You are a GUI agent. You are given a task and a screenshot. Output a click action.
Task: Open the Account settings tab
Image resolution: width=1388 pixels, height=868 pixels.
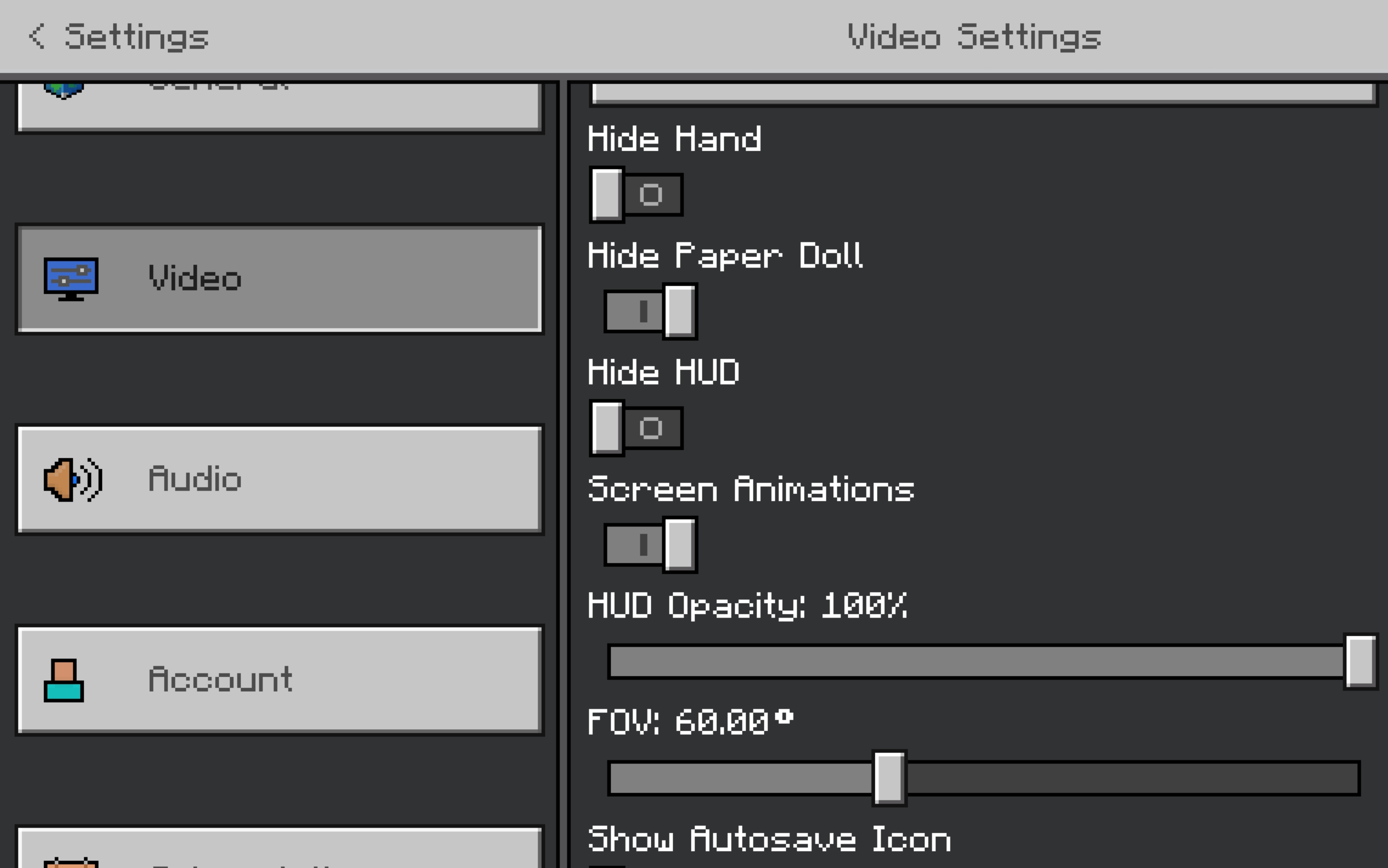pos(280,680)
